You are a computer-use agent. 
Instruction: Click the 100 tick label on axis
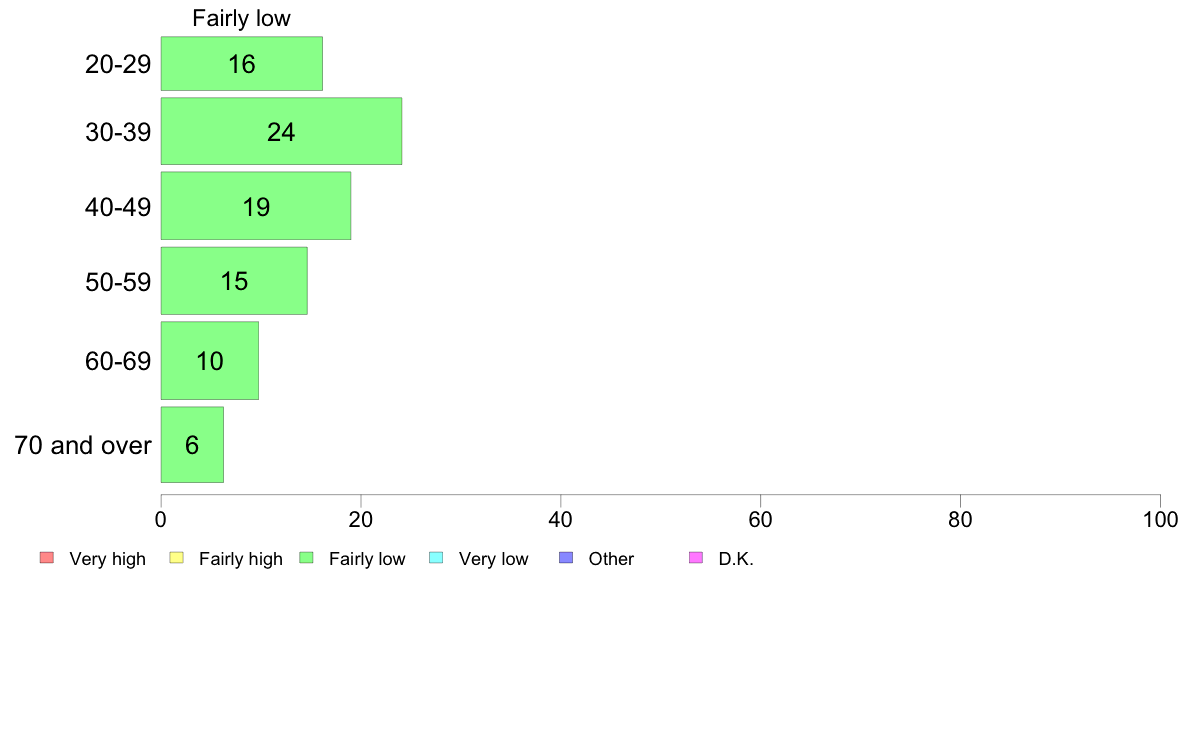click(x=1160, y=519)
